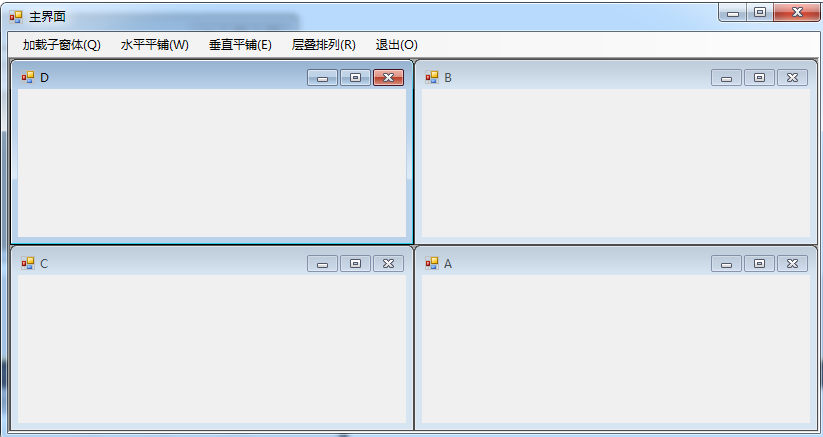This screenshot has width=823, height=437.
Task: Open the 加载子窗体(Q) menu
Action: click(x=61, y=45)
